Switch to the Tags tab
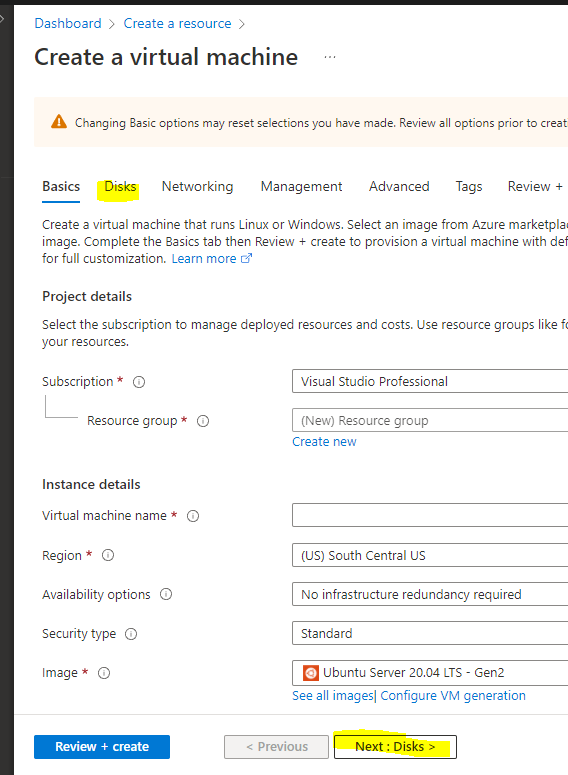Screen dimensions: 568x775 [x=469, y=186]
